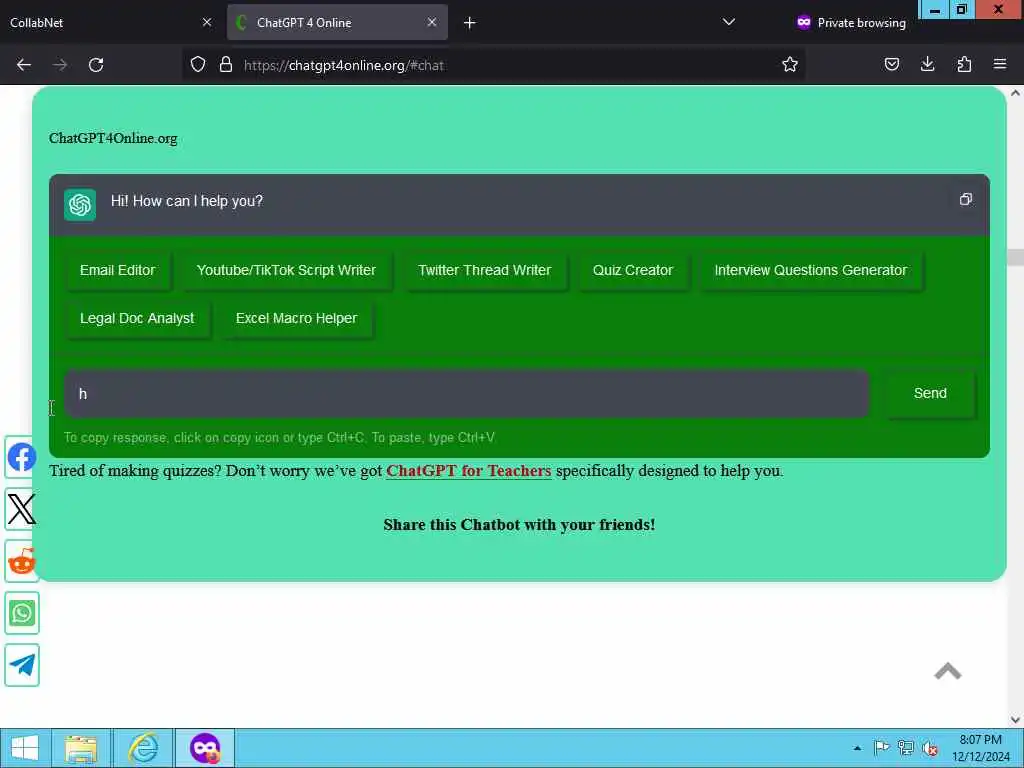Select the Quiz Creator prompt
This screenshot has width=1024, height=768.
point(633,270)
